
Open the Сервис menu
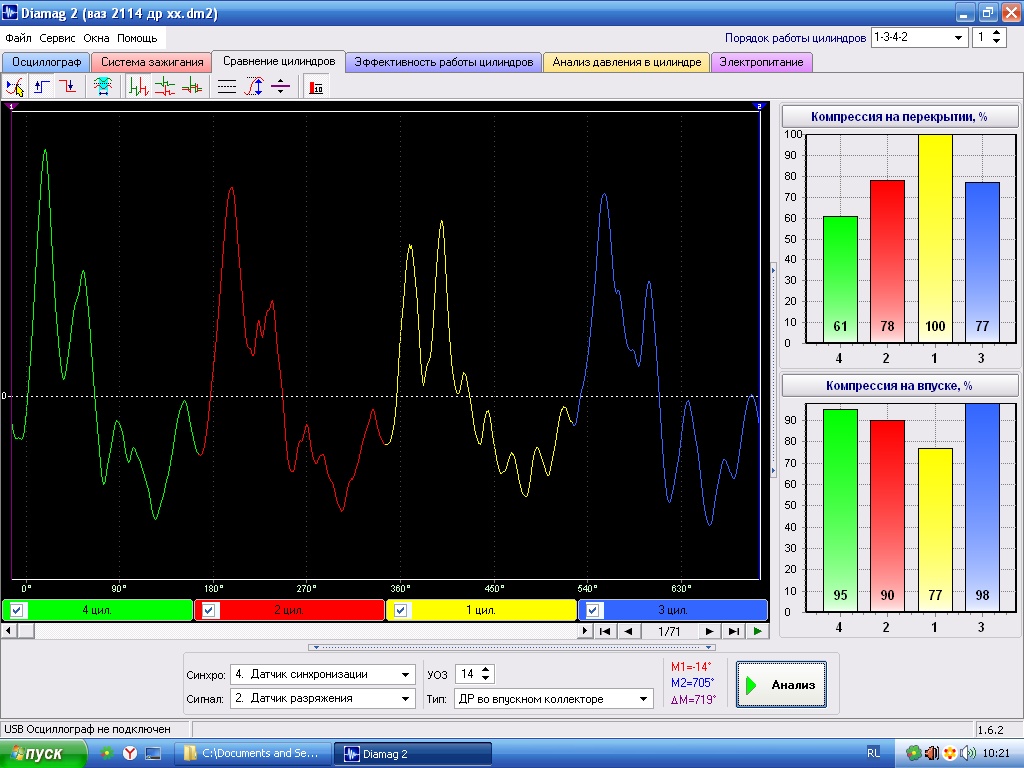click(x=57, y=38)
